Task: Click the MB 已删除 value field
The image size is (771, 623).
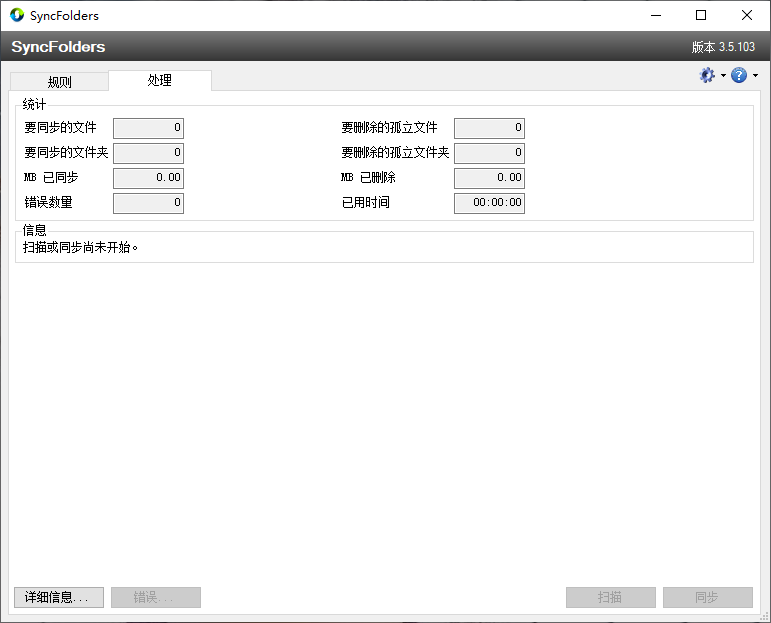Action: [489, 178]
